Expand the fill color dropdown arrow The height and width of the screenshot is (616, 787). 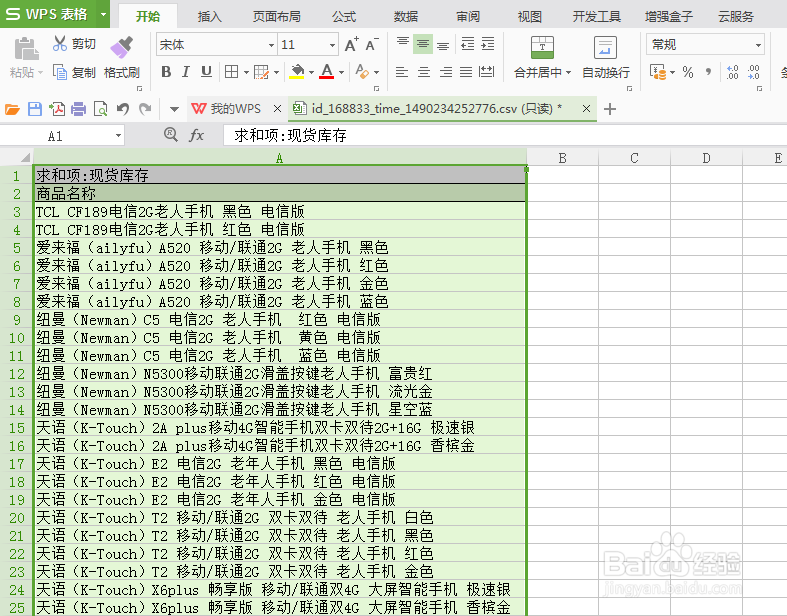311,72
